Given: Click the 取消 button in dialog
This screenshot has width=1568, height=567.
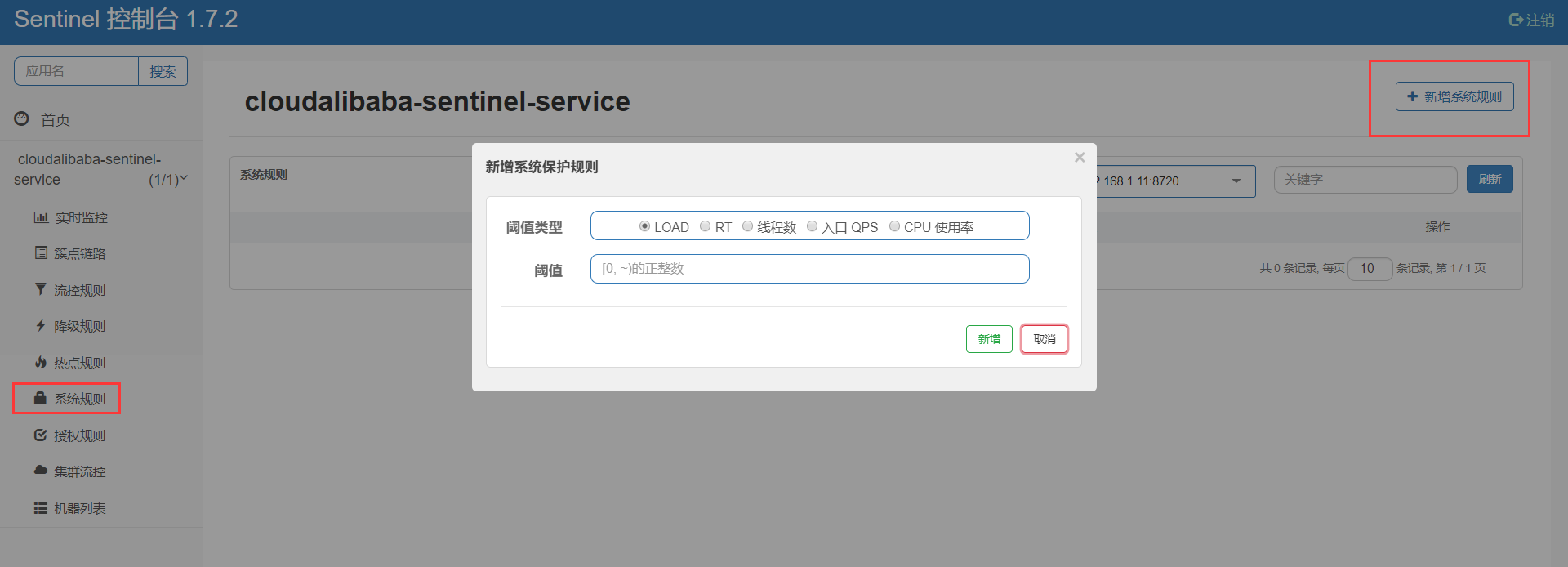Looking at the screenshot, I should pos(1045,339).
